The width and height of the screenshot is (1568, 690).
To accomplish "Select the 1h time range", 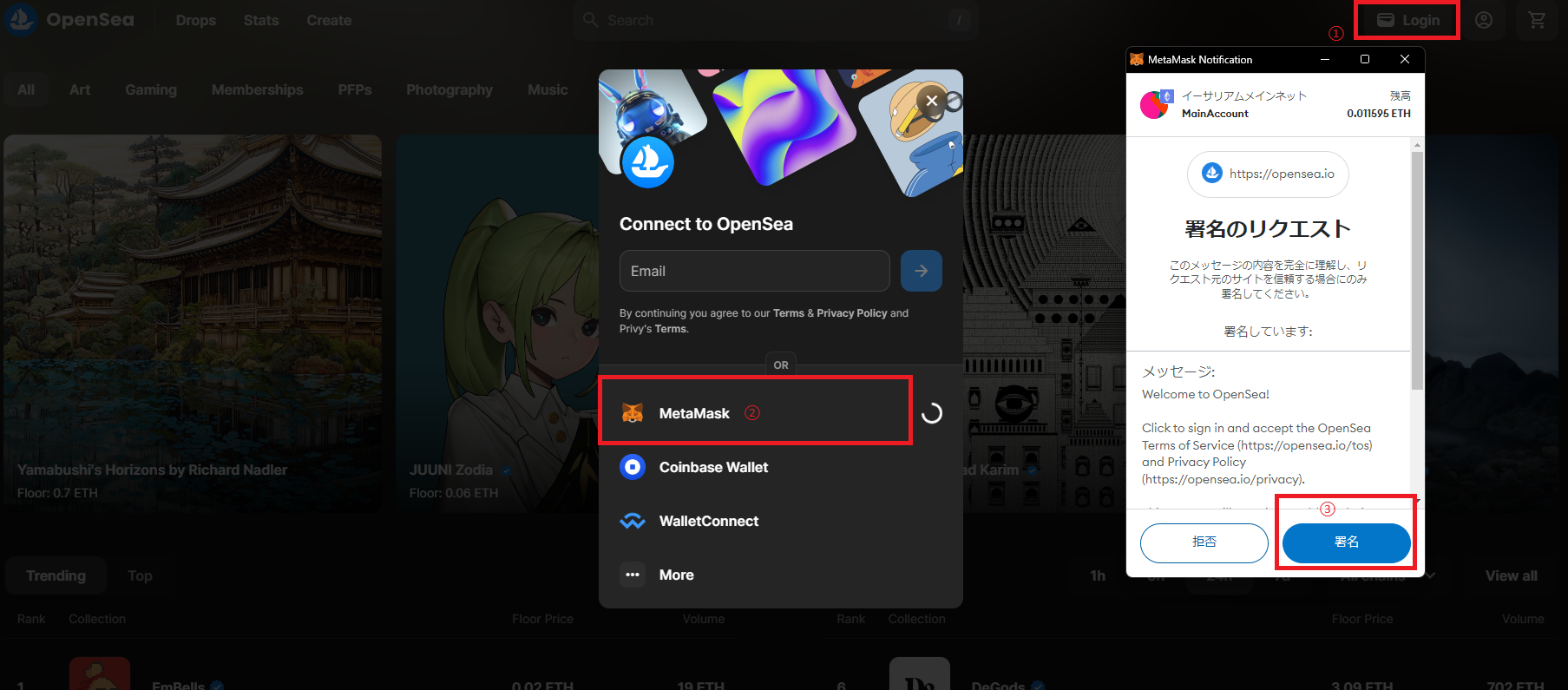I will (1098, 575).
